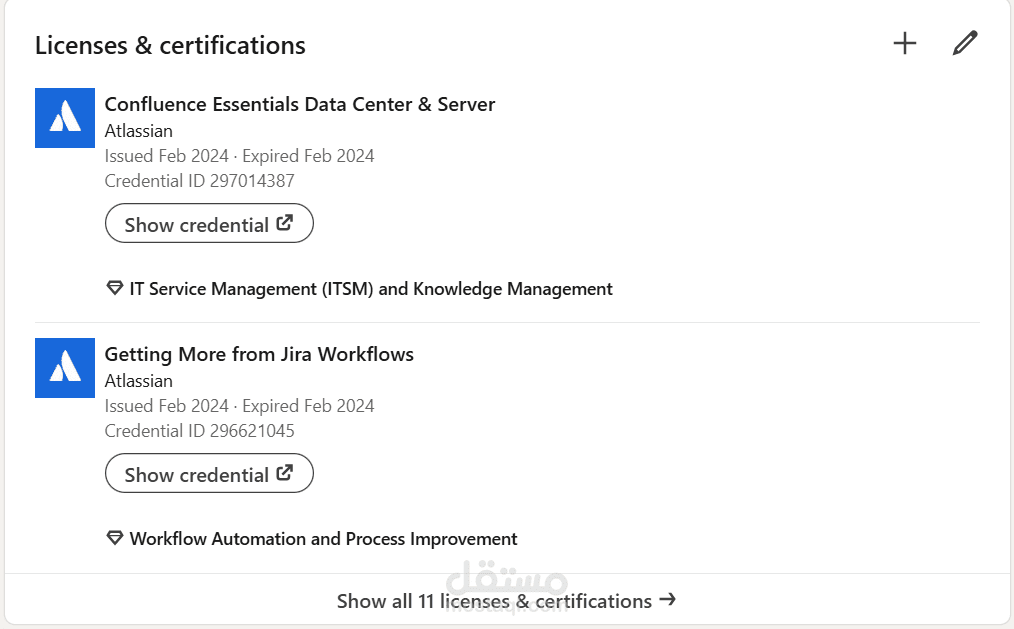Viewport: 1014px width, 629px height.
Task: Click Credential ID 297014387 text
Action: [199, 181]
